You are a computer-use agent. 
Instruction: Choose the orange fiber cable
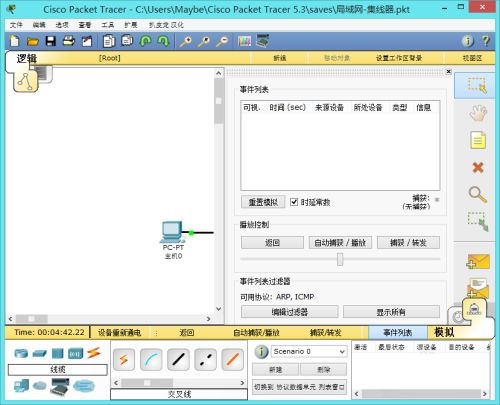[232, 359]
